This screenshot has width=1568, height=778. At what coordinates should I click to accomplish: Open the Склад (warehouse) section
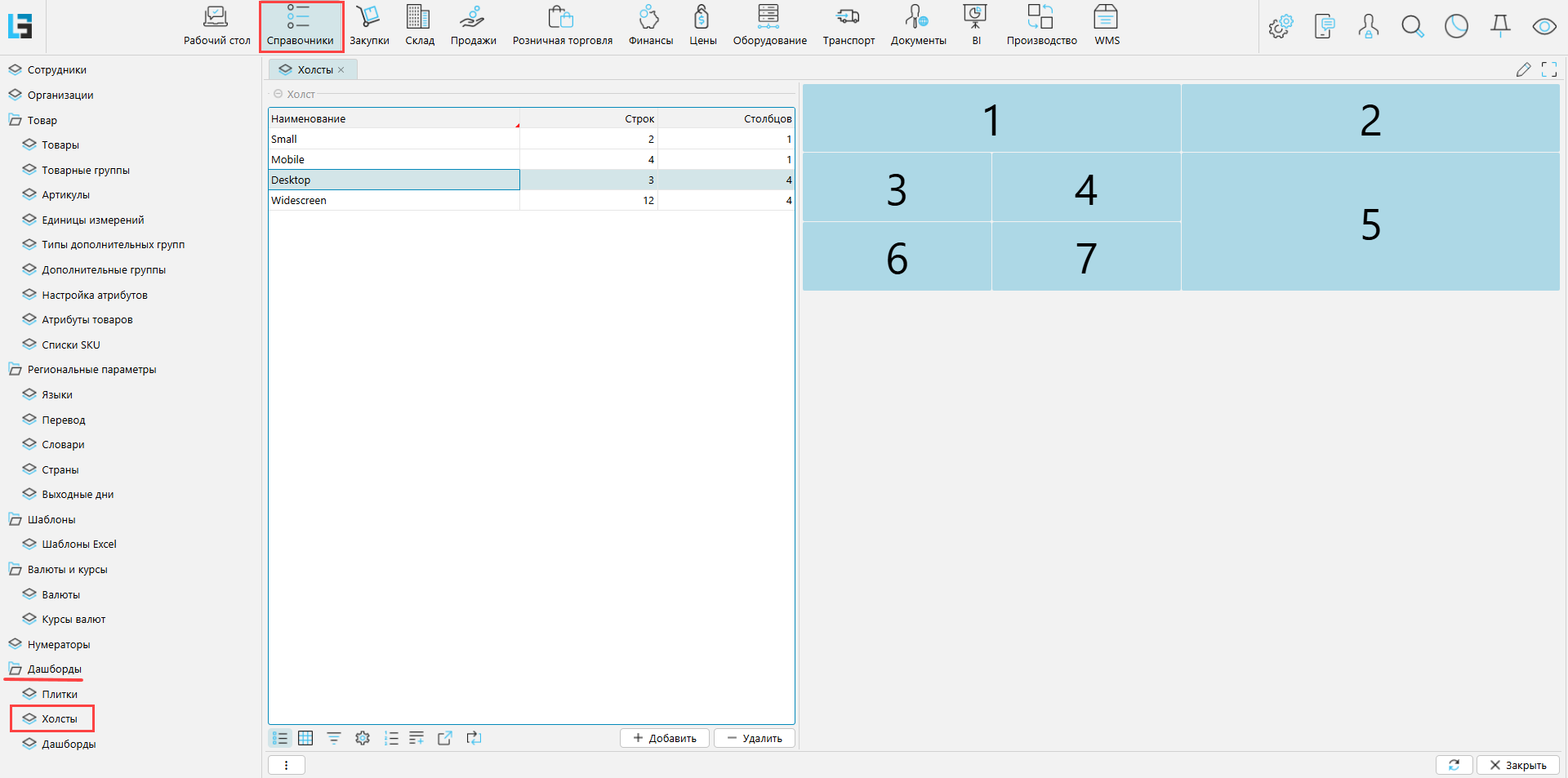coord(419,25)
